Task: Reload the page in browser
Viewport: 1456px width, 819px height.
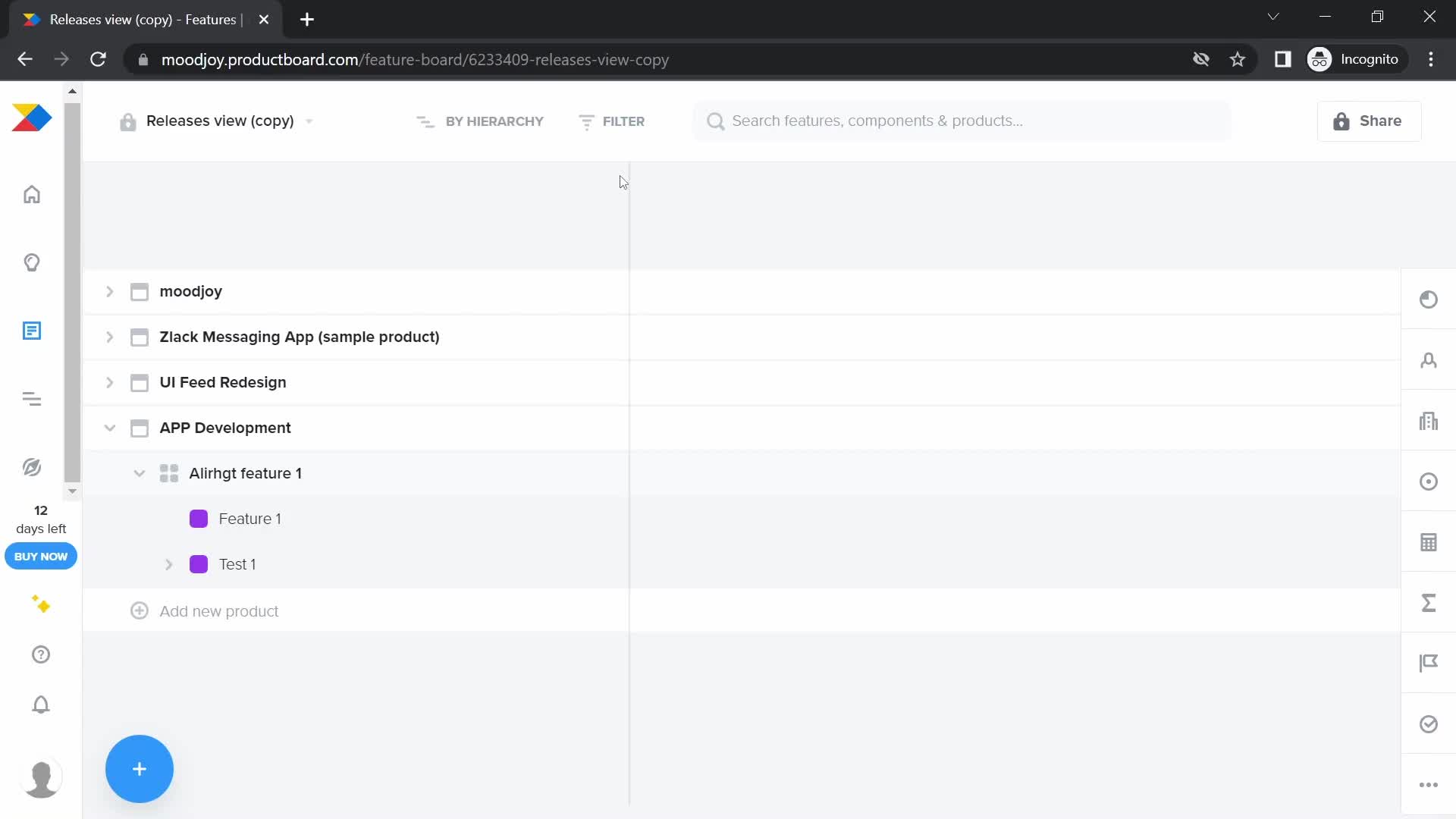Action: pyautogui.click(x=98, y=59)
